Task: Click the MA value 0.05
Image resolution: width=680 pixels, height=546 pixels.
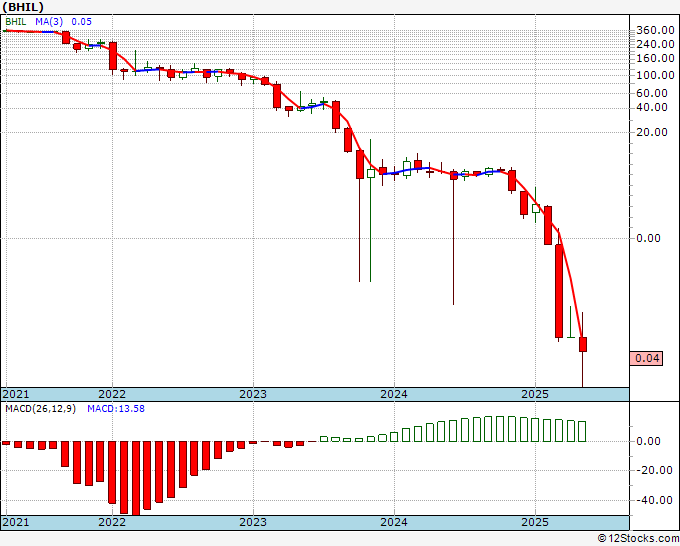Action: click(81, 22)
